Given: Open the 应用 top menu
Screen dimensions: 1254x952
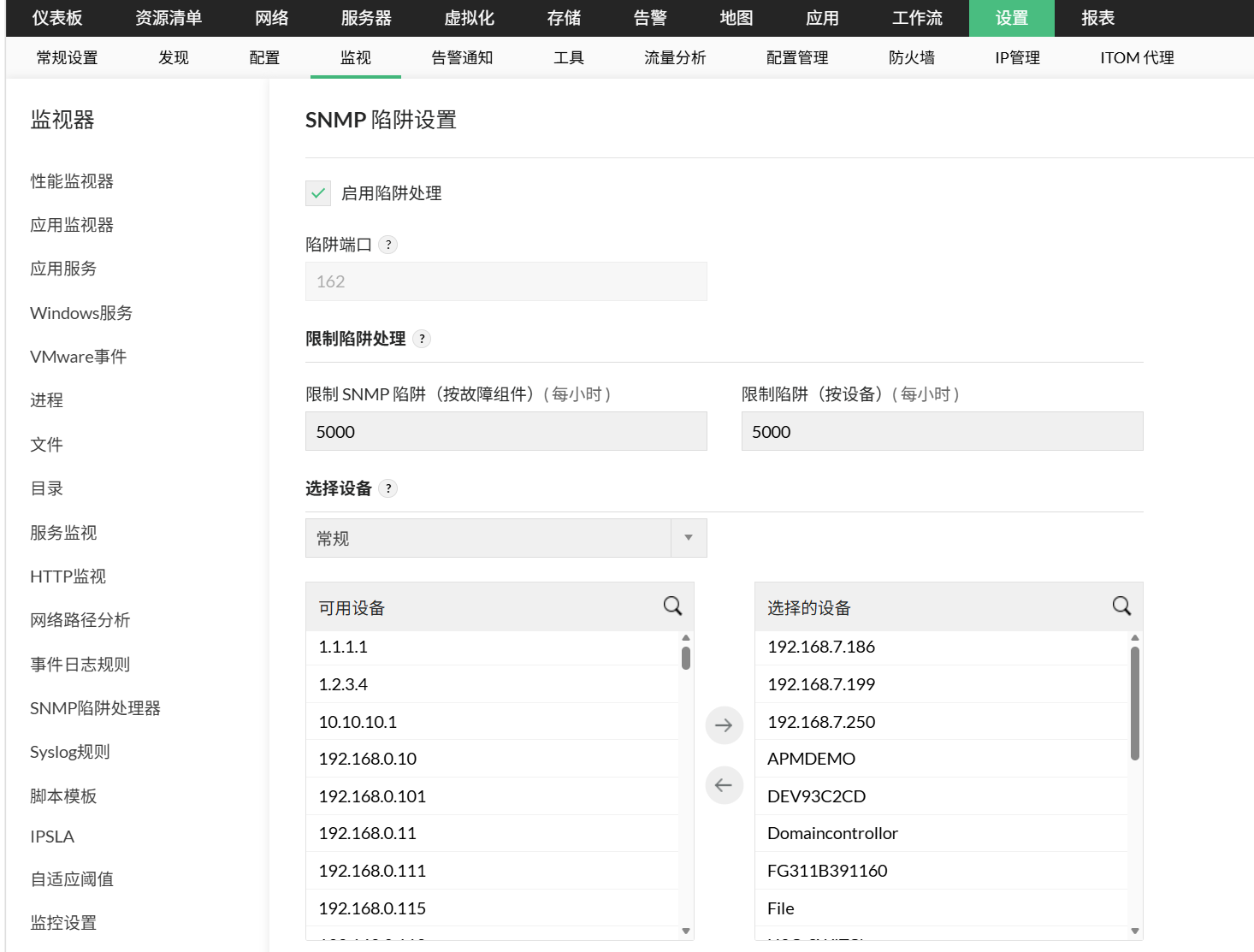Looking at the screenshot, I should (823, 18).
